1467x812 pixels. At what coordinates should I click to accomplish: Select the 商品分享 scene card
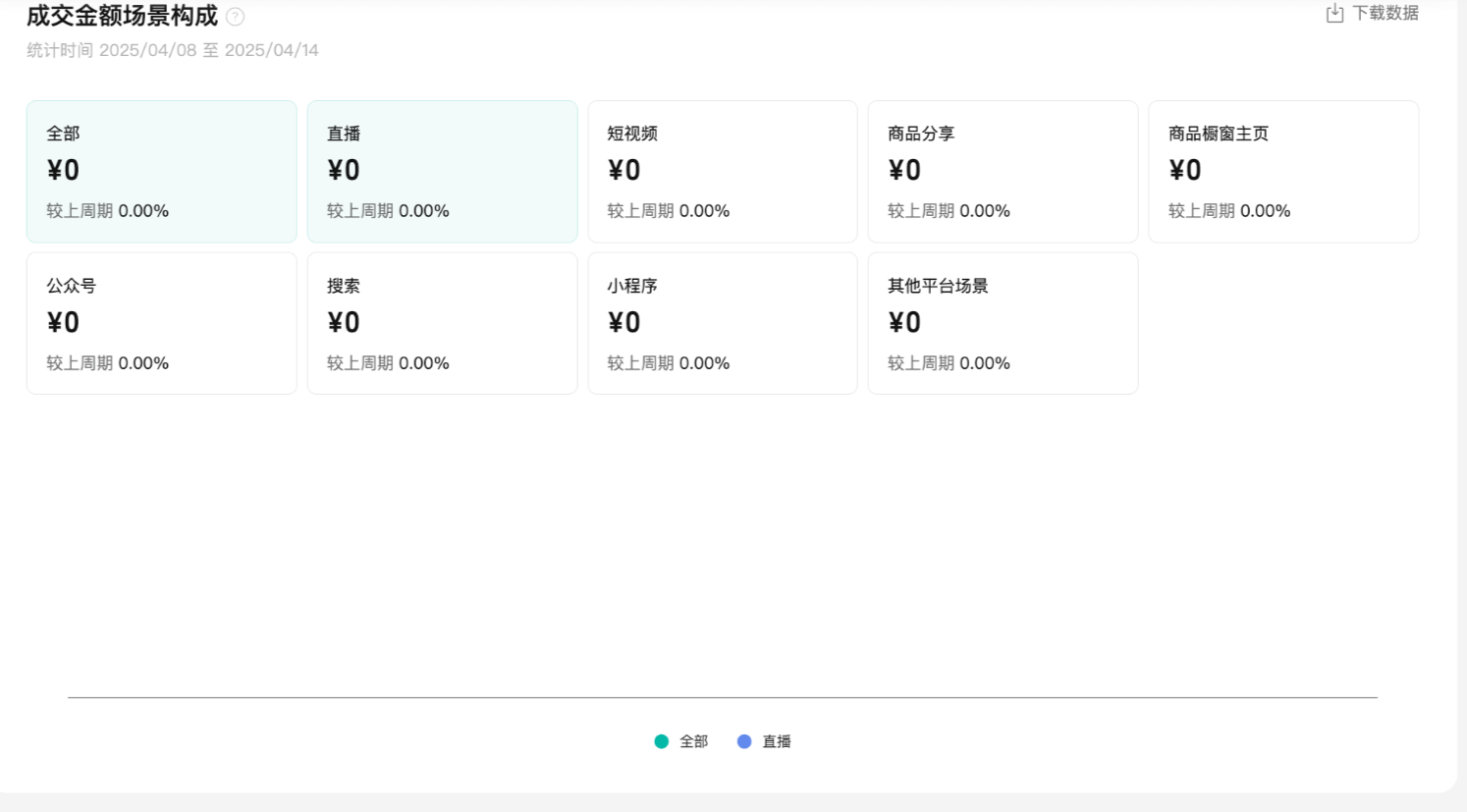coord(1003,171)
